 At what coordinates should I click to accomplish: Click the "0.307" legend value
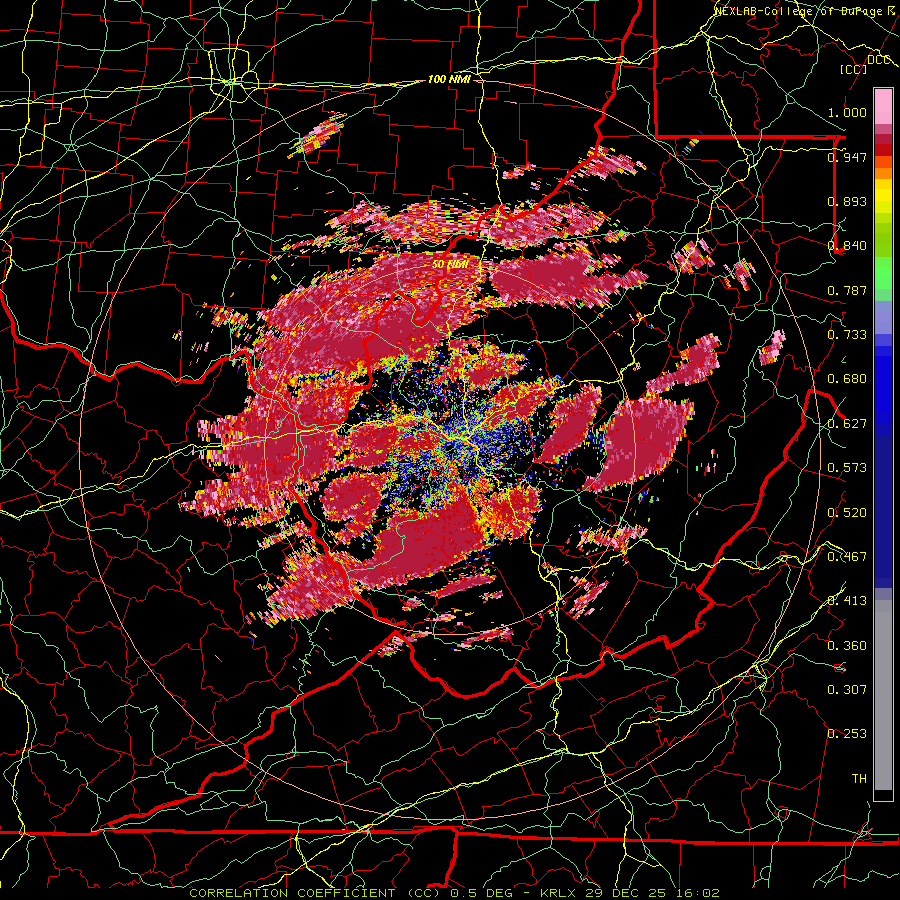pos(847,690)
